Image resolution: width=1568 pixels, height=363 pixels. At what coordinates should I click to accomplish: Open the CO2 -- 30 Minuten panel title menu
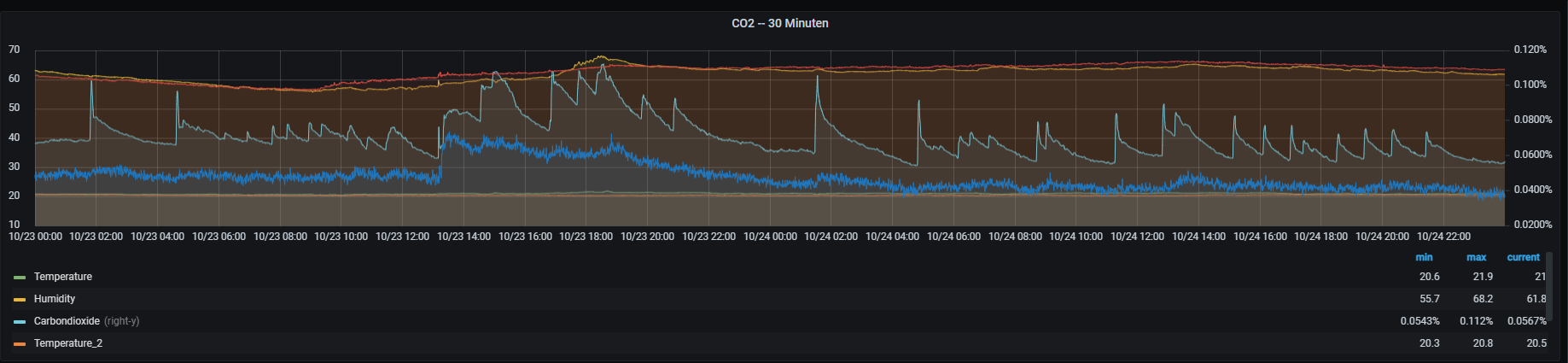(x=779, y=23)
